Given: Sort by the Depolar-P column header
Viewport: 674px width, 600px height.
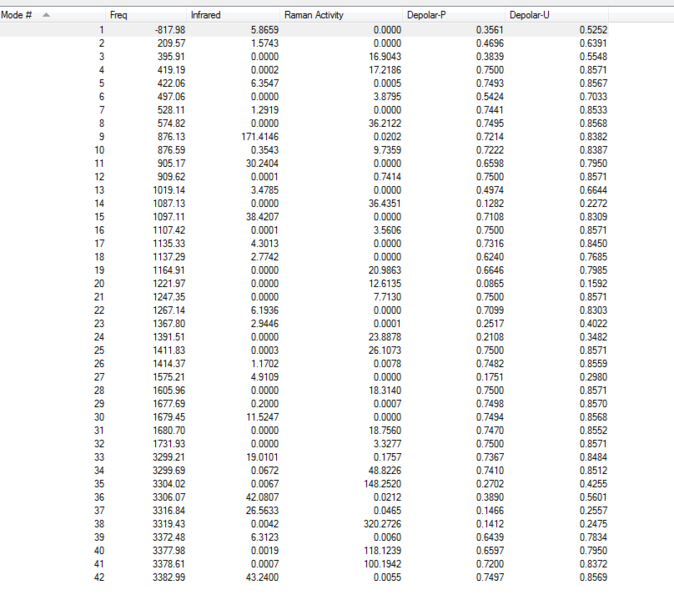Looking at the screenshot, I should click(454, 15).
